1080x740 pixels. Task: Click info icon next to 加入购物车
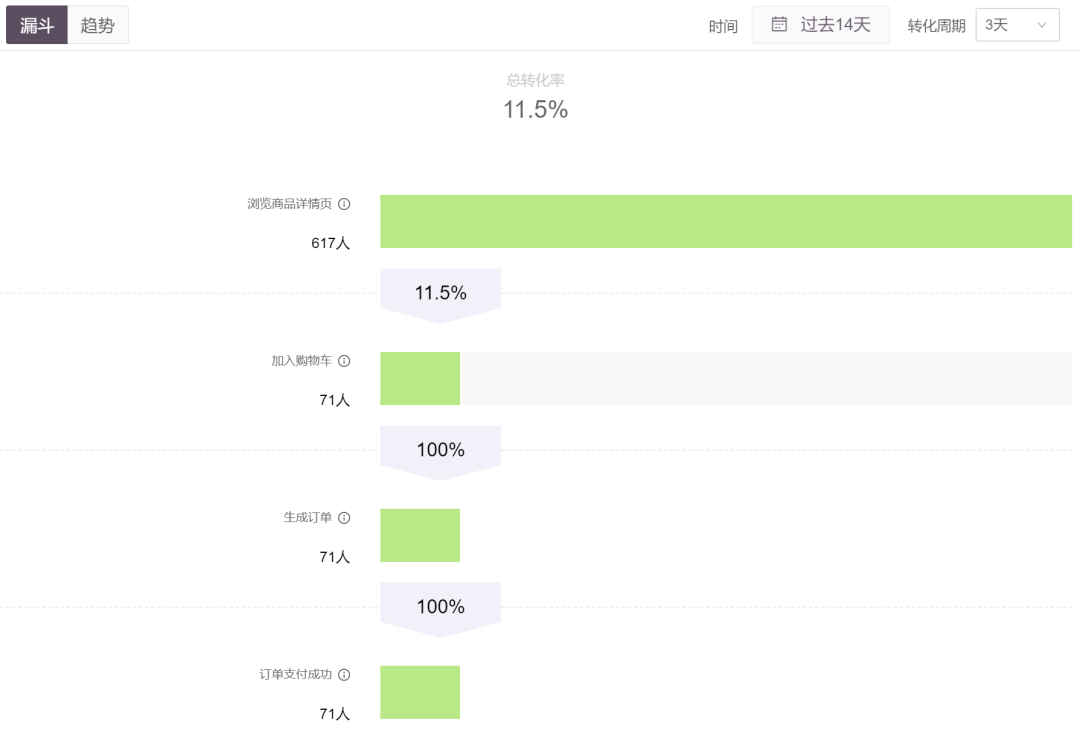click(x=344, y=361)
